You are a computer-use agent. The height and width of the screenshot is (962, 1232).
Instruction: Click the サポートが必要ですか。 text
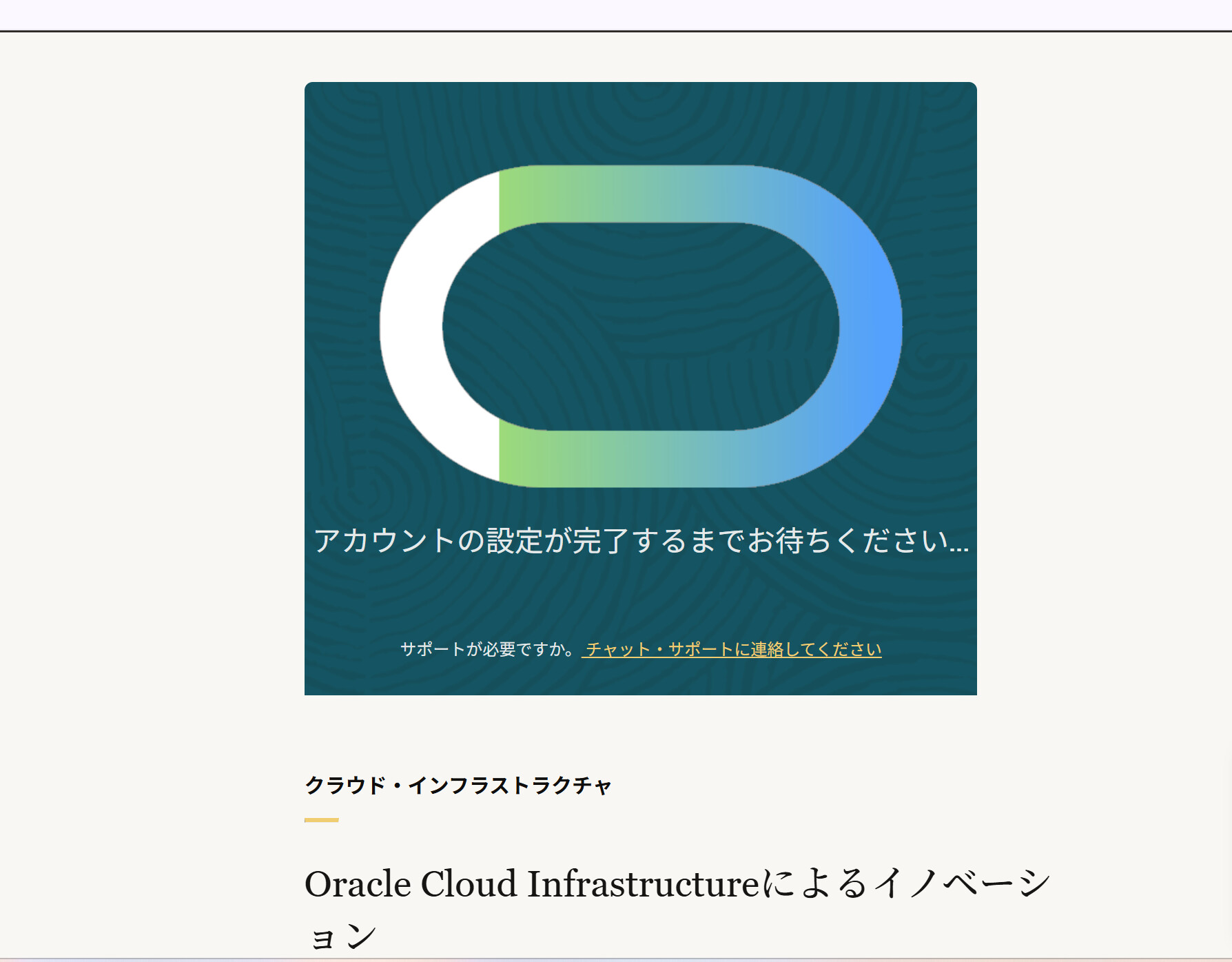coord(488,649)
